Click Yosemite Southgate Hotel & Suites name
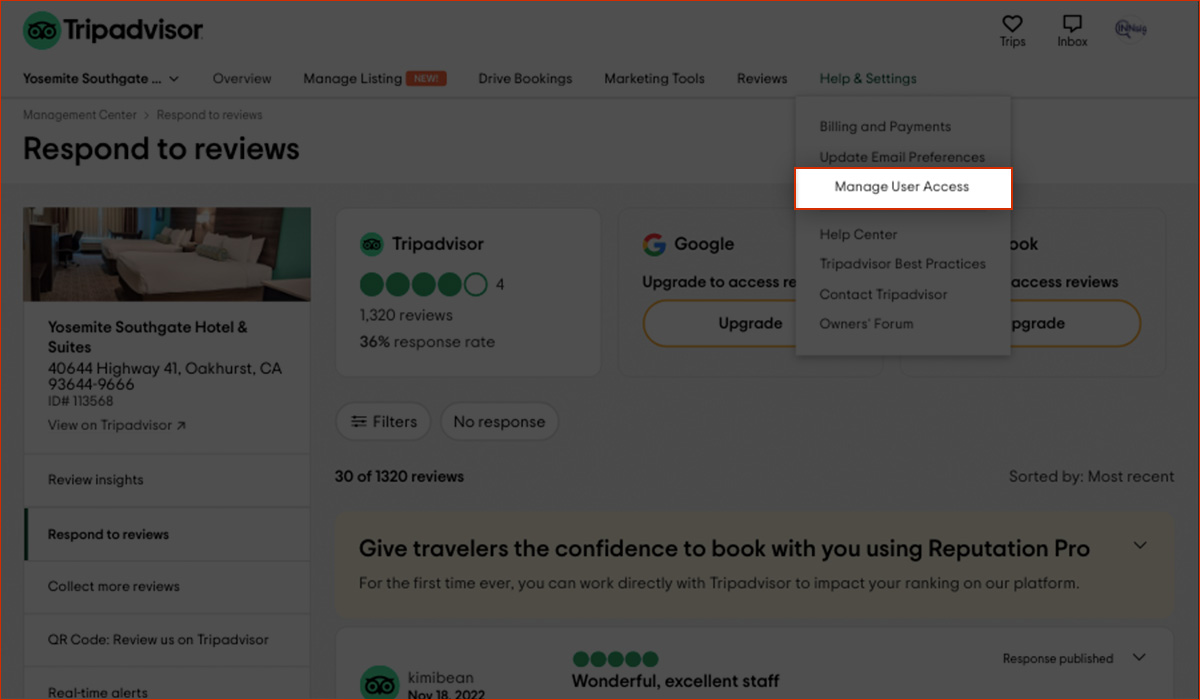Viewport: 1200px width, 700px height. pyautogui.click(x=148, y=337)
